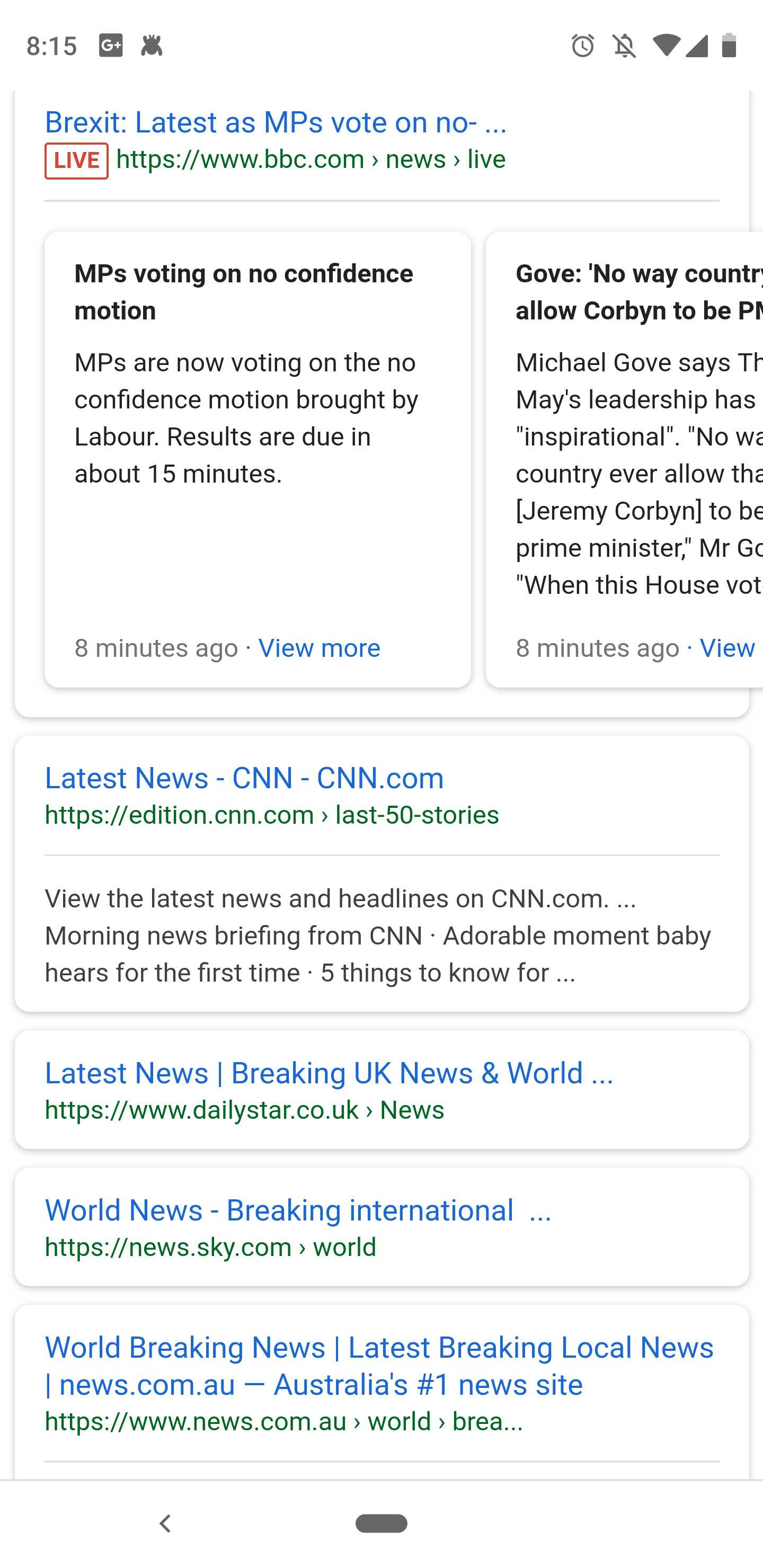Open Daily Star Breaking UK News result
Image resolution: width=763 pixels, height=1568 pixels.
click(329, 1073)
